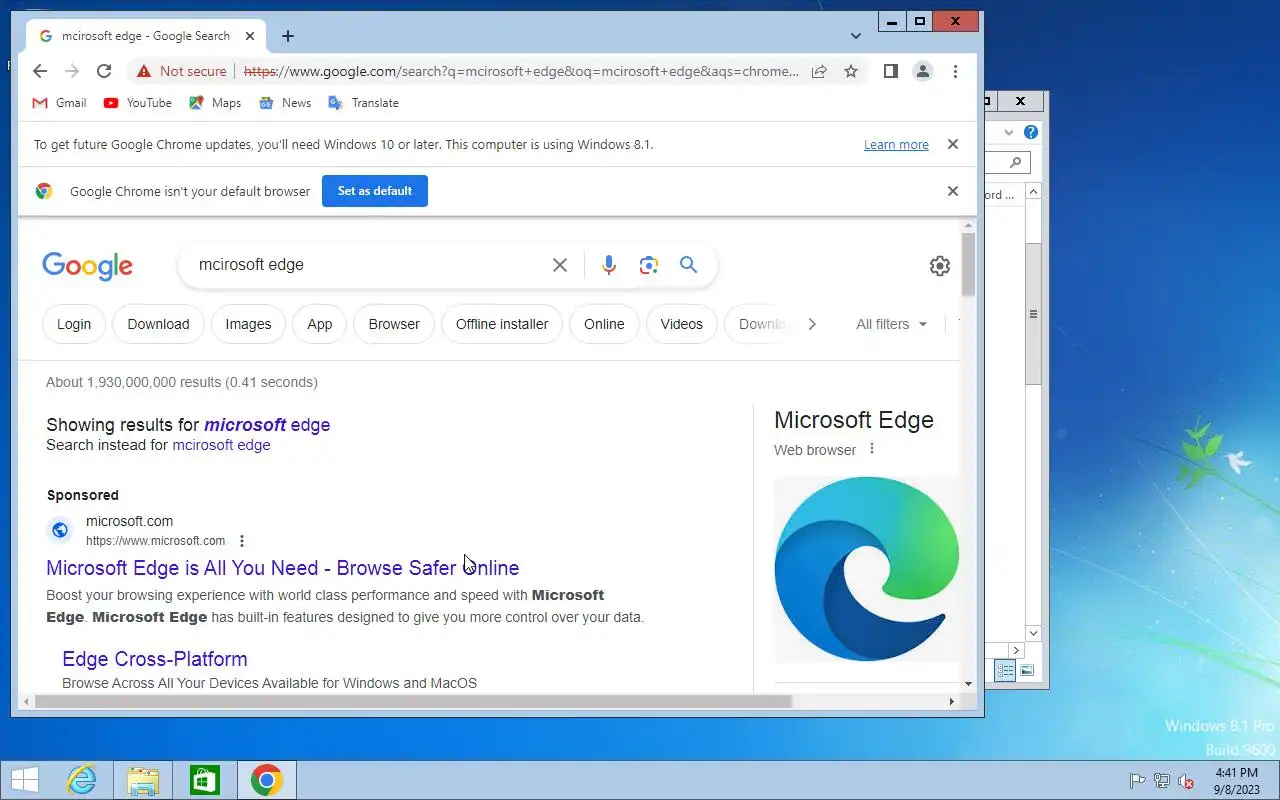Filter results by Online chip

pos(604,324)
